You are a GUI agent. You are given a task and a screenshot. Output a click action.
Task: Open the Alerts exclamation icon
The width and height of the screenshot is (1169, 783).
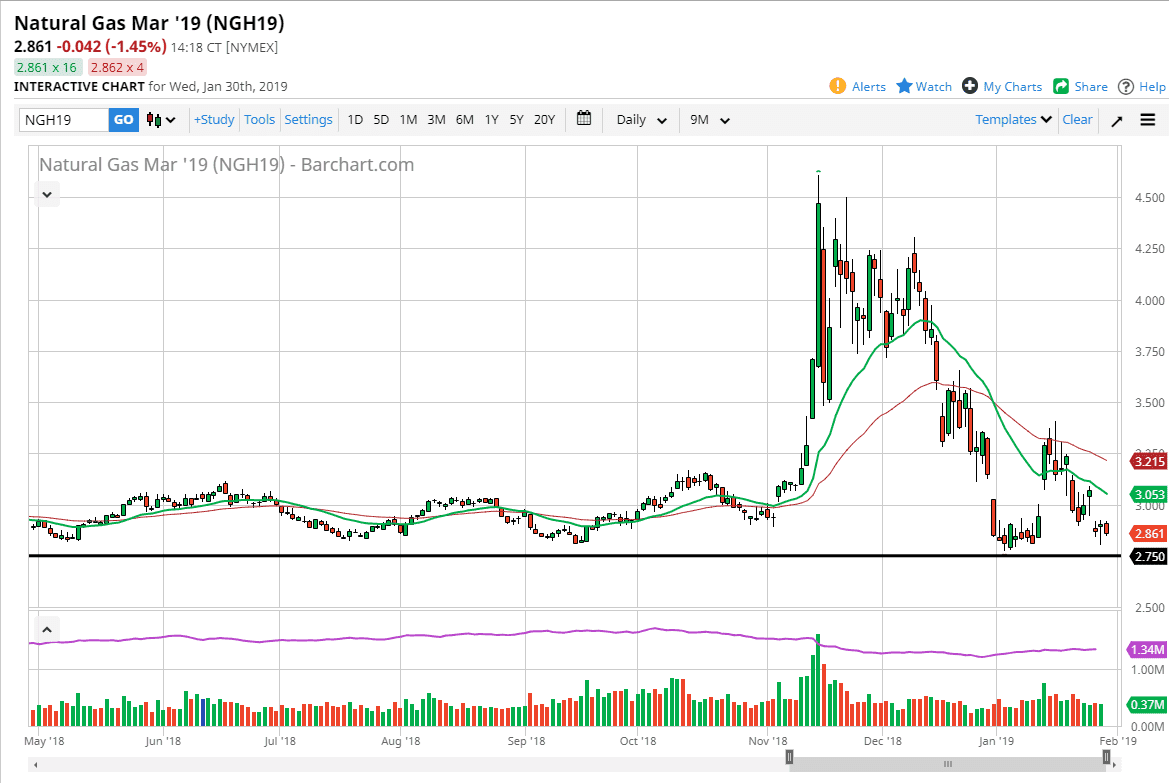[x=837, y=86]
